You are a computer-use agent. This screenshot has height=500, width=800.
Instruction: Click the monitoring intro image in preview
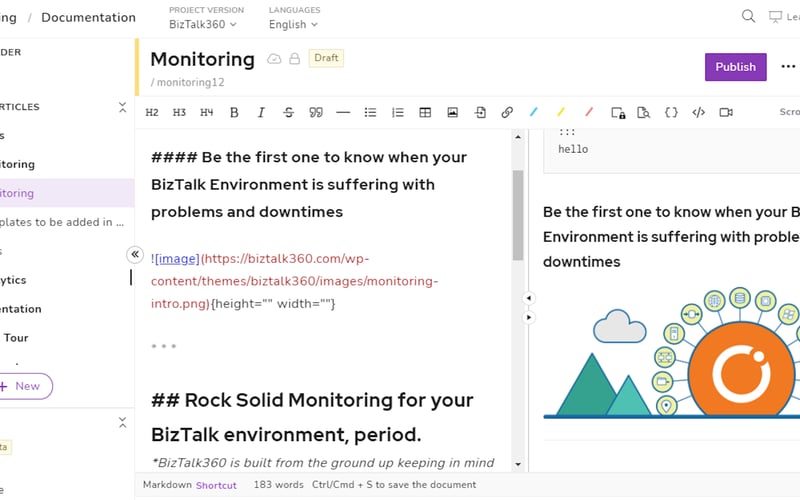671,352
